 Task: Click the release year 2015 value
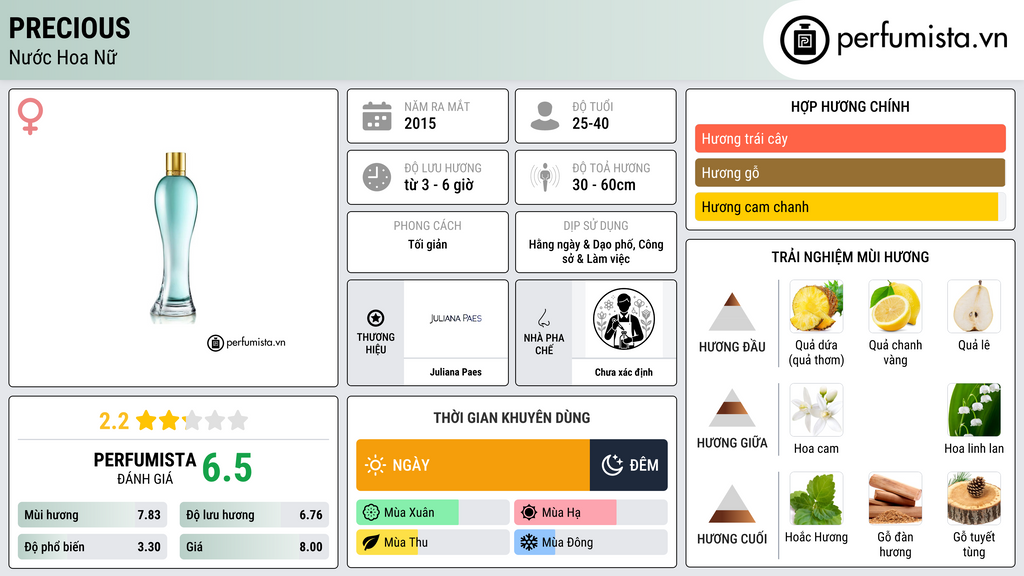click(420, 123)
